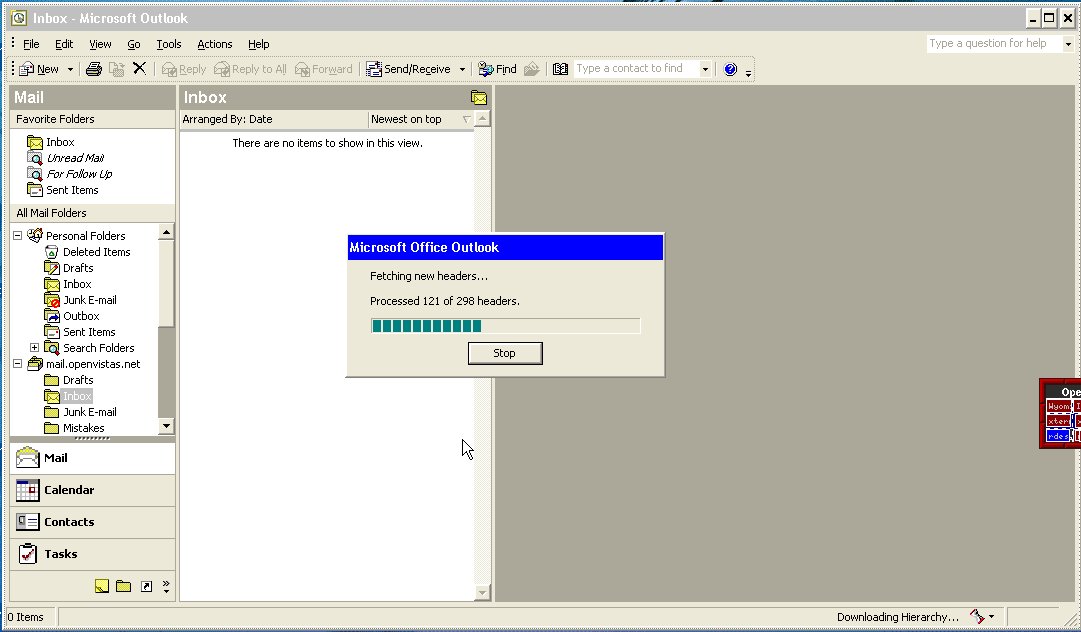Click the Print toolbar icon
Image resolution: width=1081 pixels, height=632 pixels.
94,69
